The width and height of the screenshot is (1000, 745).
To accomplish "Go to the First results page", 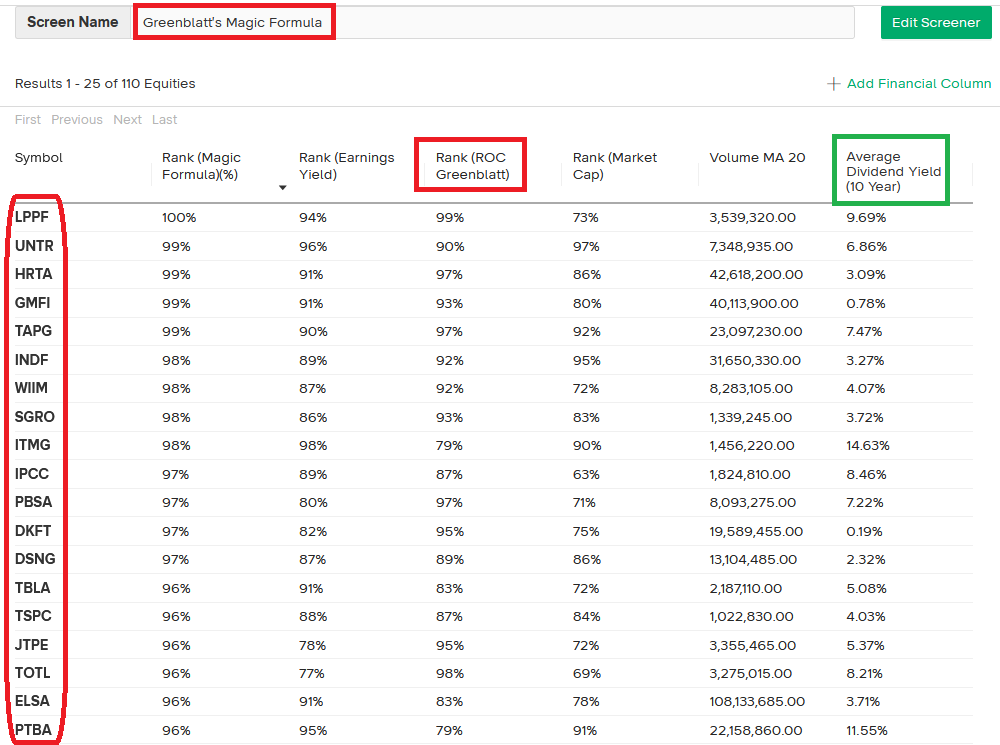I will click(x=28, y=120).
